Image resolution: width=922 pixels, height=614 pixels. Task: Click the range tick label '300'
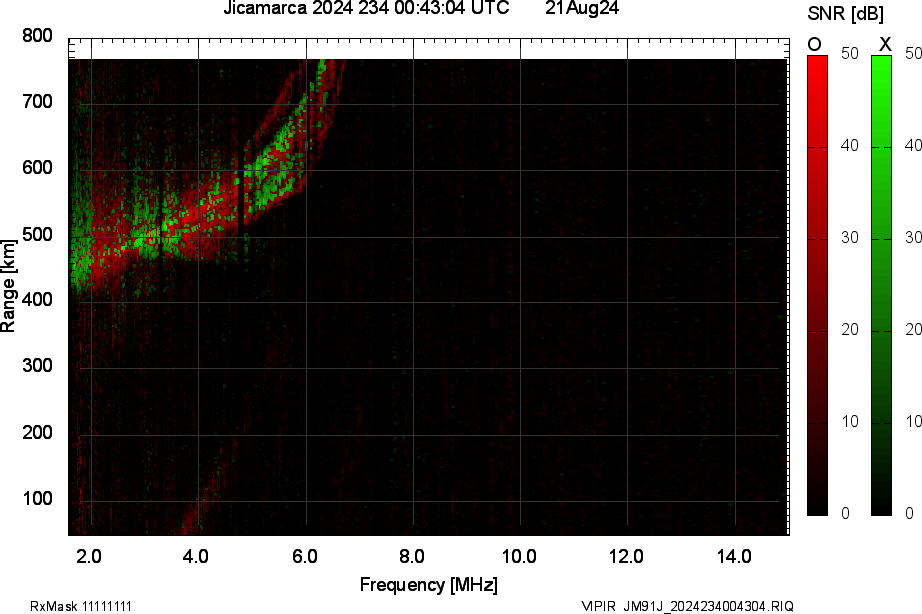(37, 366)
